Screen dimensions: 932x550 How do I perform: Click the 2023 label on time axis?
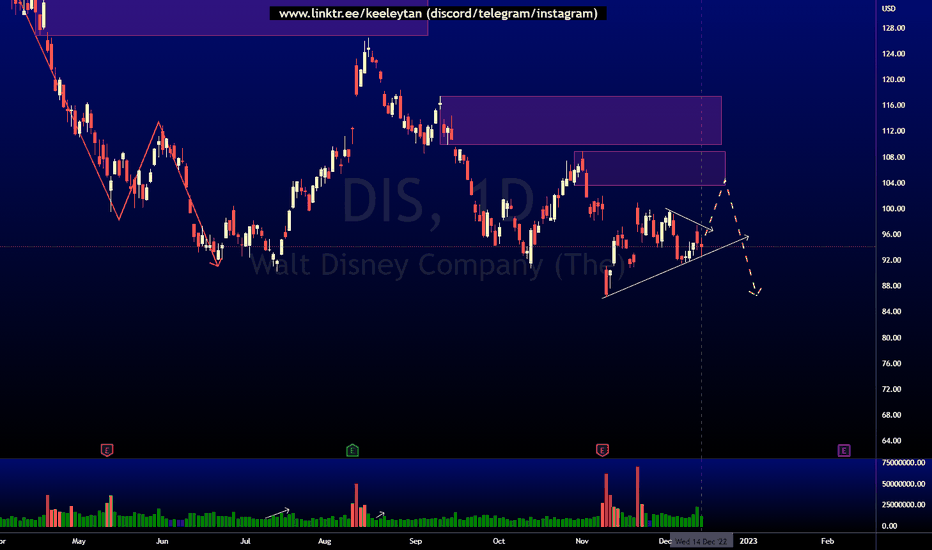(748, 541)
